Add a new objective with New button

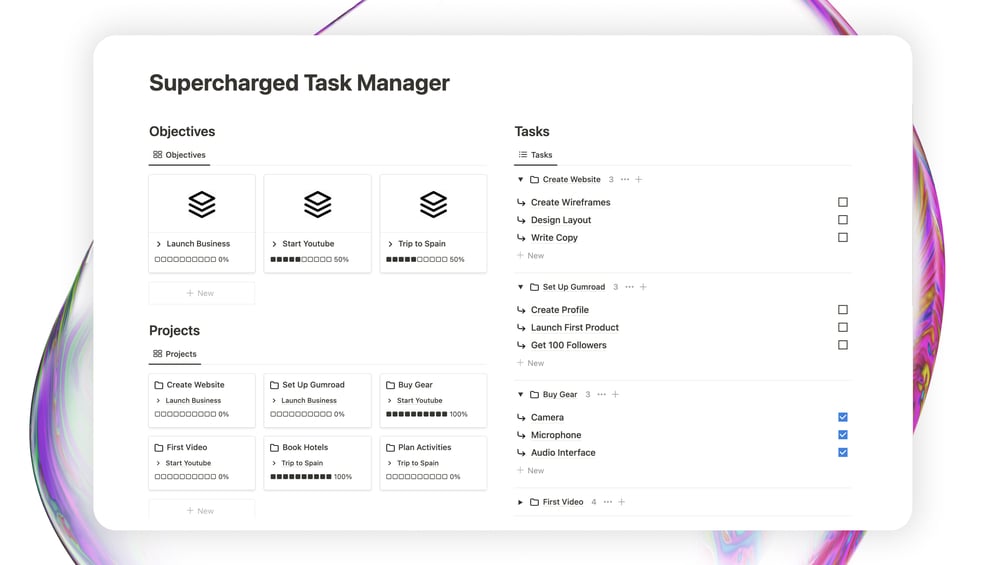pyautogui.click(x=202, y=293)
